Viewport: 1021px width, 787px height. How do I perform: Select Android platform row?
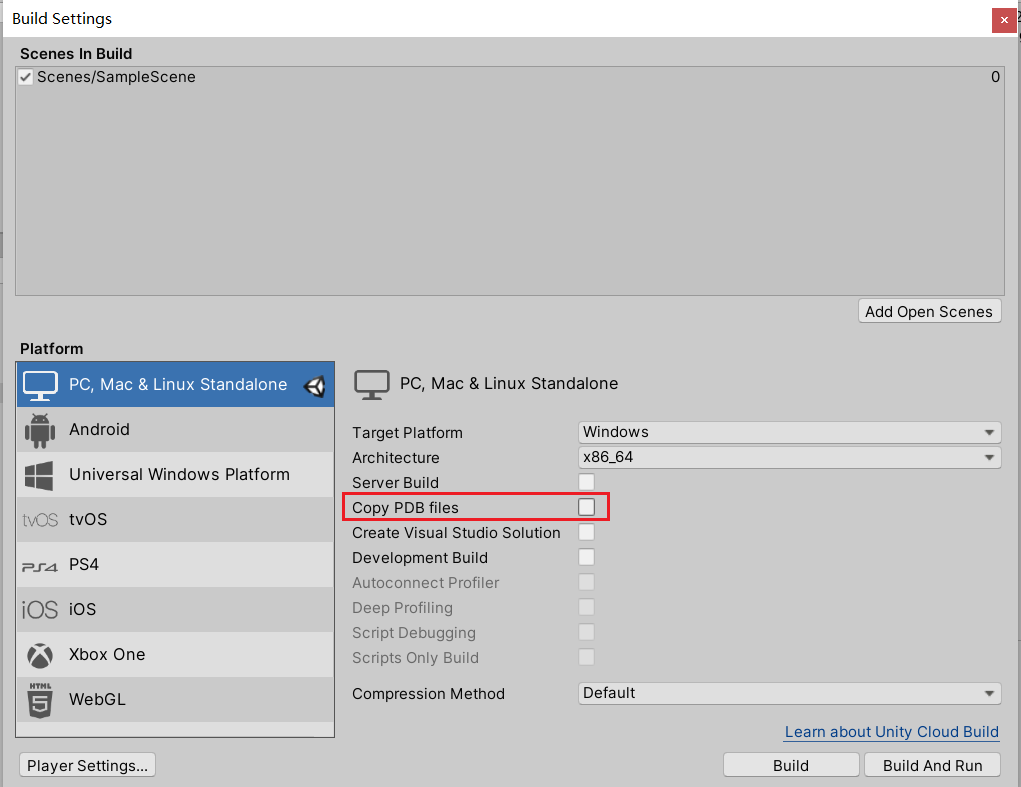coord(175,430)
